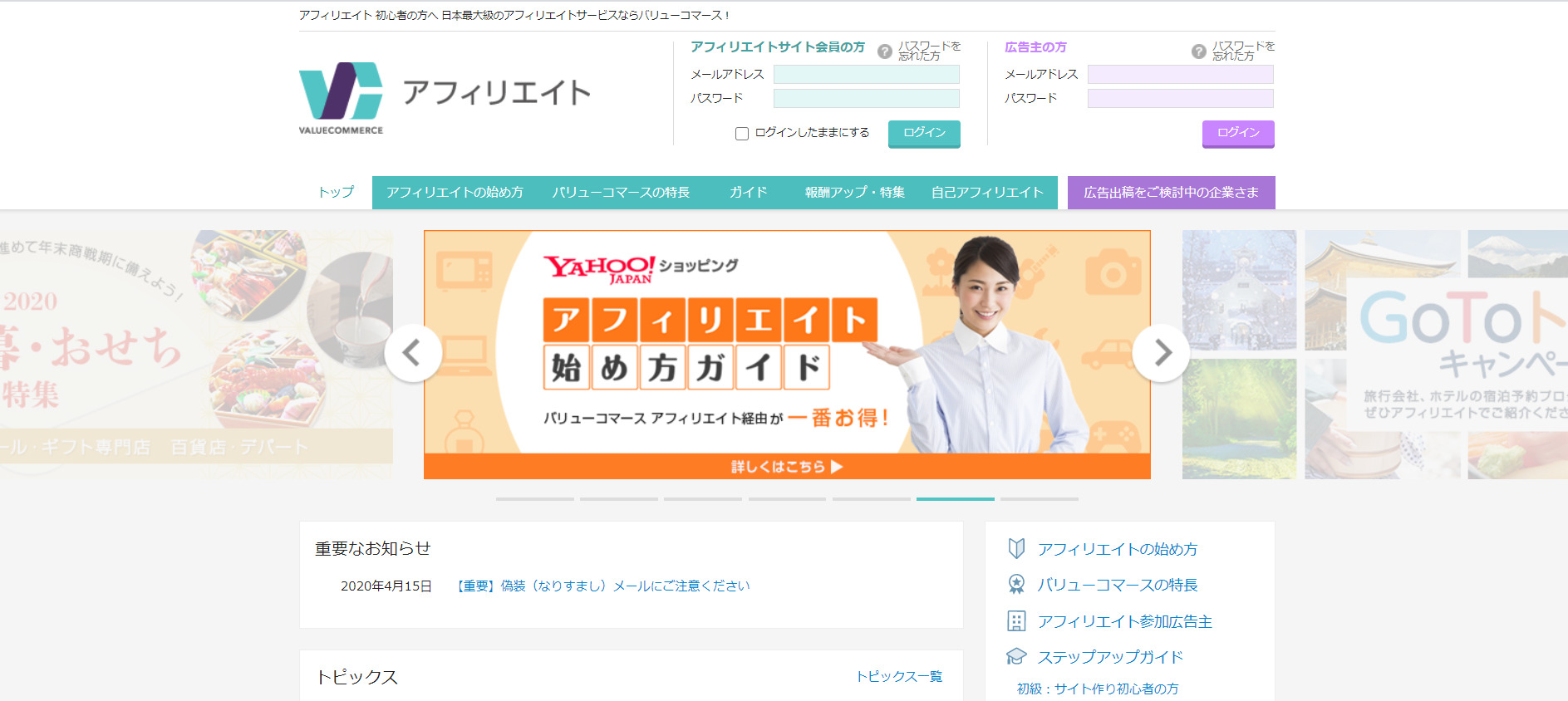The width and height of the screenshot is (1568, 701).
Task: Focus the affiliate member パスワード field
Action: (x=867, y=99)
